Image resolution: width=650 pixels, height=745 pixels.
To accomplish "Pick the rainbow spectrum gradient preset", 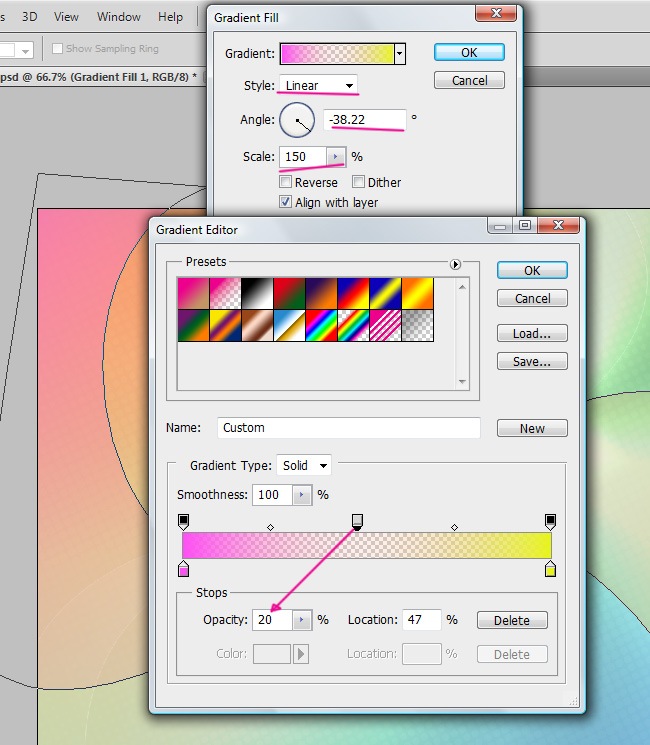I will [319, 324].
